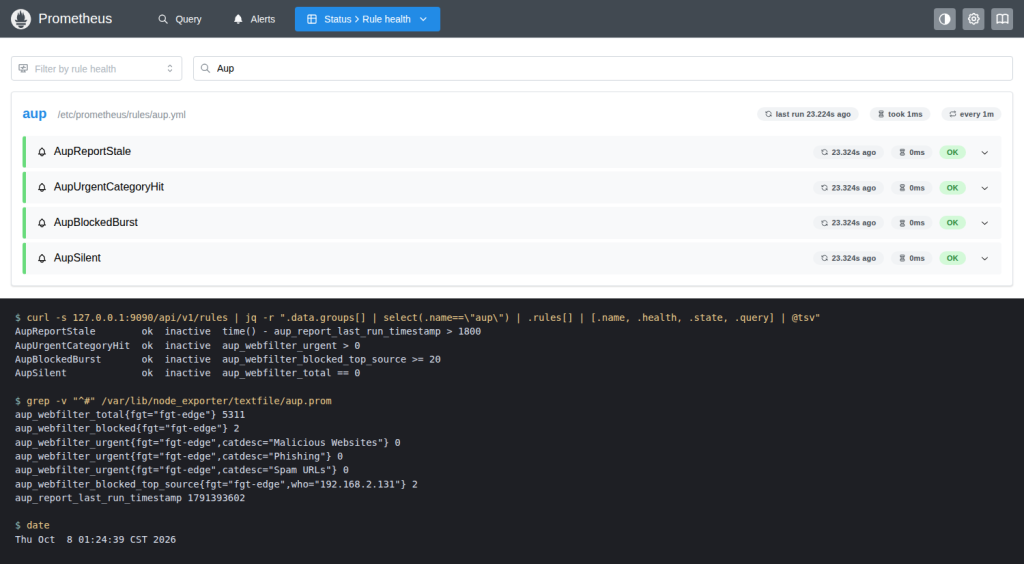The image size is (1024, 564).
Task: Click the search field containing Aup
Action: (603, 69)
